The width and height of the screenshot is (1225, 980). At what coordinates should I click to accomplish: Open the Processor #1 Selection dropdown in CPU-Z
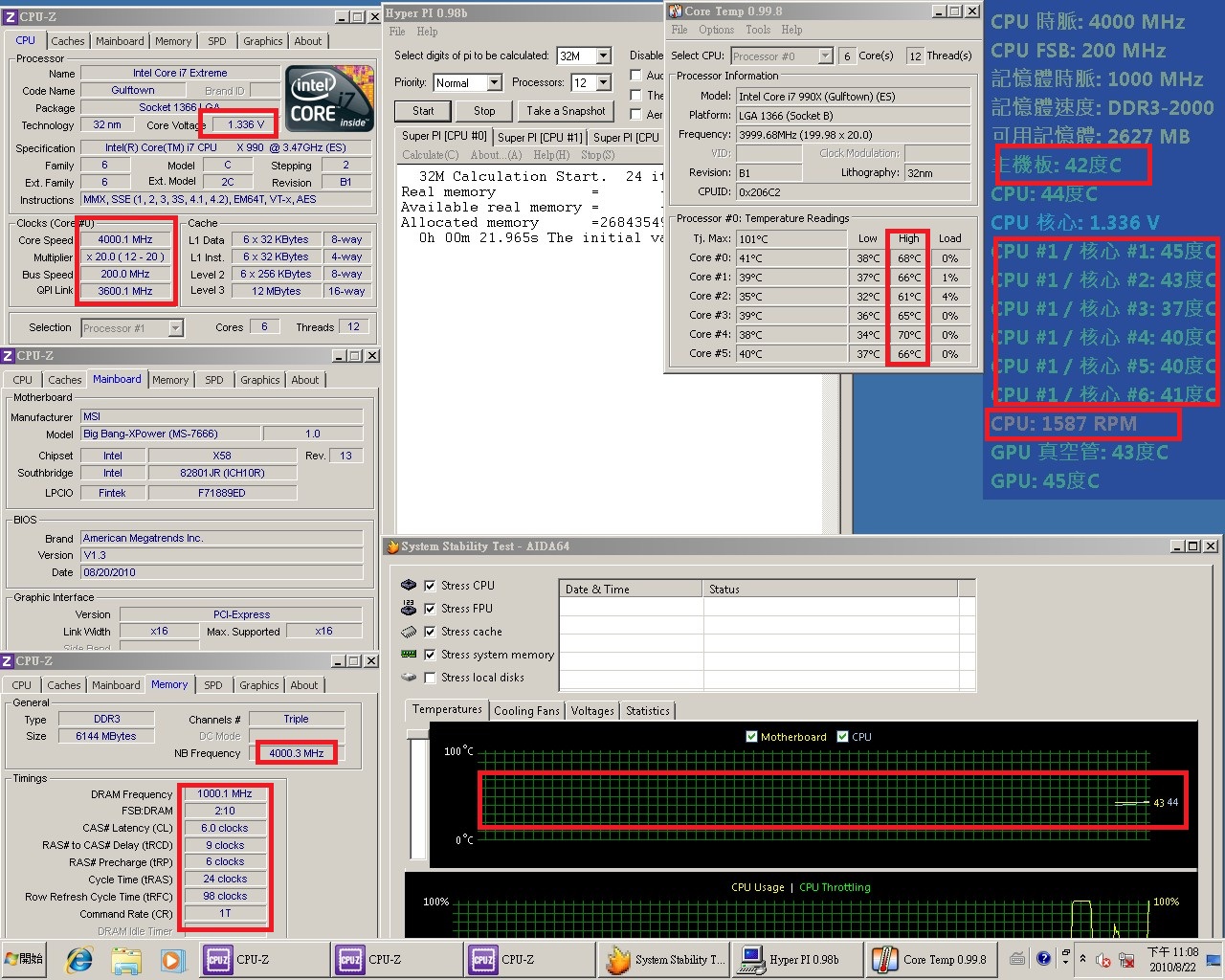click(175, 328)
